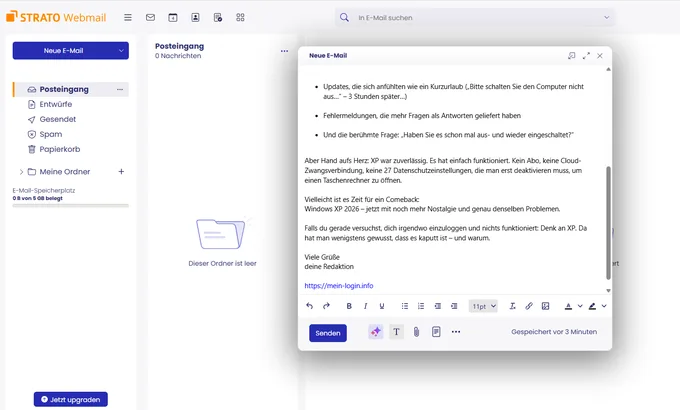Toggle bulleted list

tap(405, 306)
